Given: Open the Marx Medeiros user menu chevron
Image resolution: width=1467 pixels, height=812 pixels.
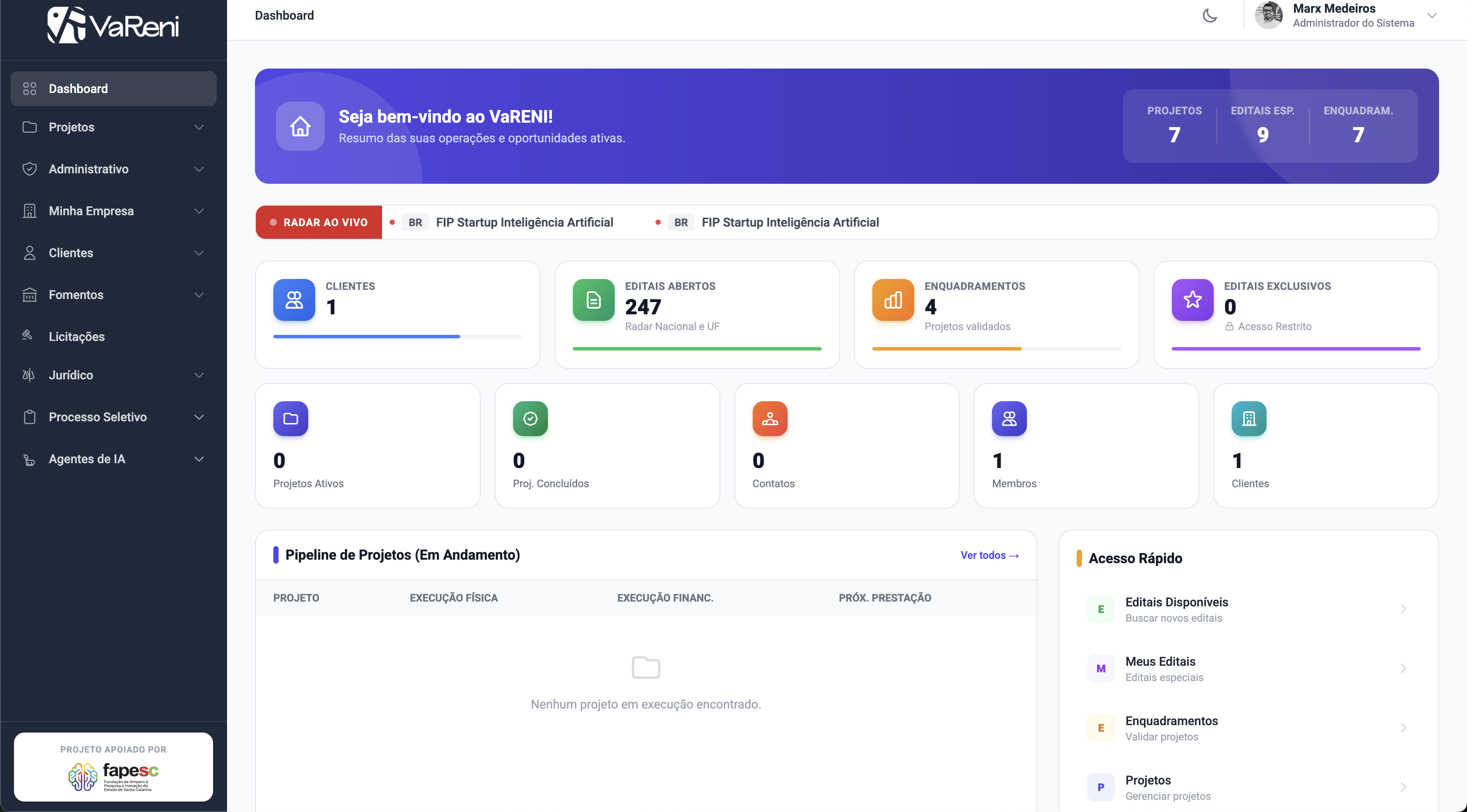Looking at the screenshot, I should point(1432,15).
